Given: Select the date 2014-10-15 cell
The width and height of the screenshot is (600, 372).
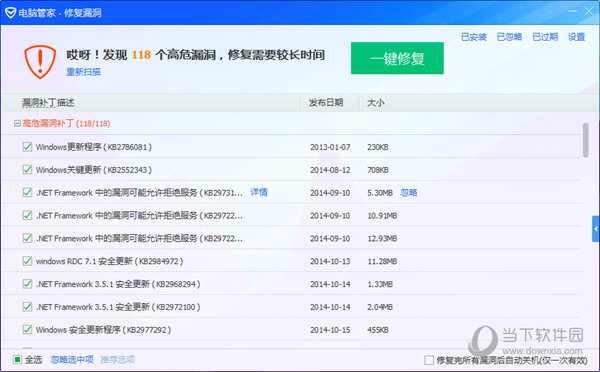Looking at the screenshot, I should point(330,330).
